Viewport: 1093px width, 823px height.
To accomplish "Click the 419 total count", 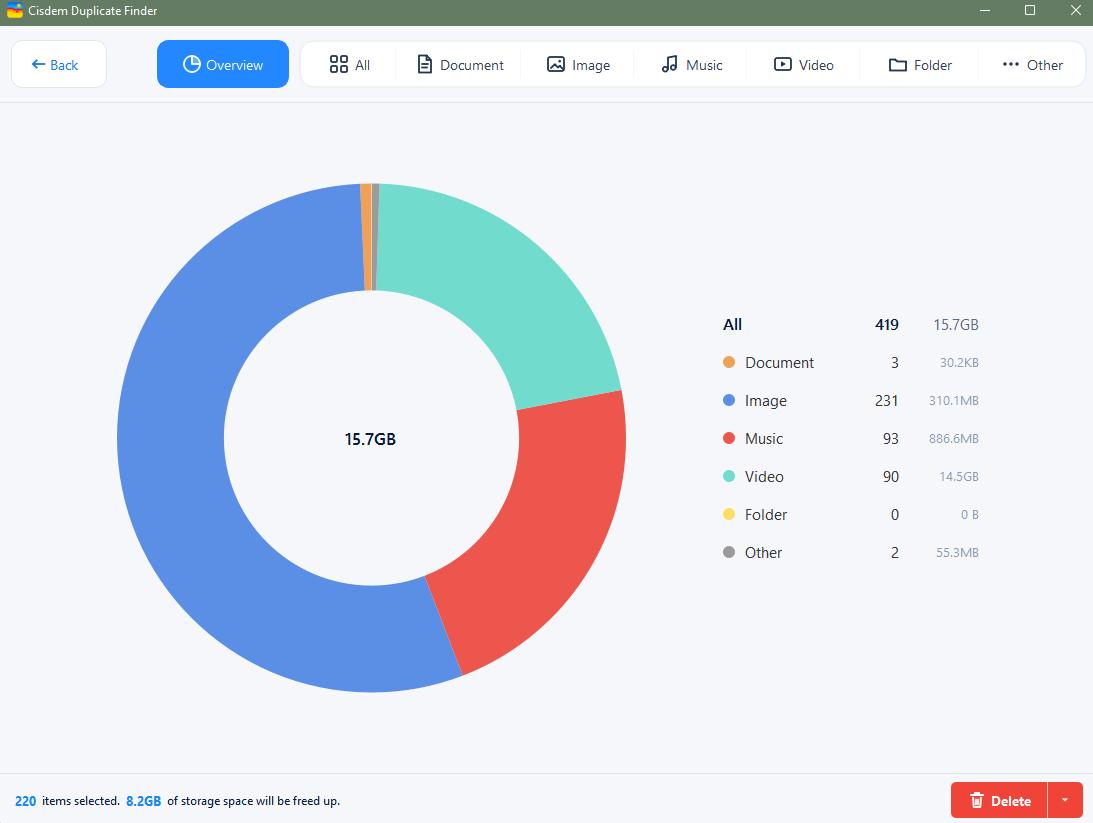I will pyautogui.click(x=887, y=325).
